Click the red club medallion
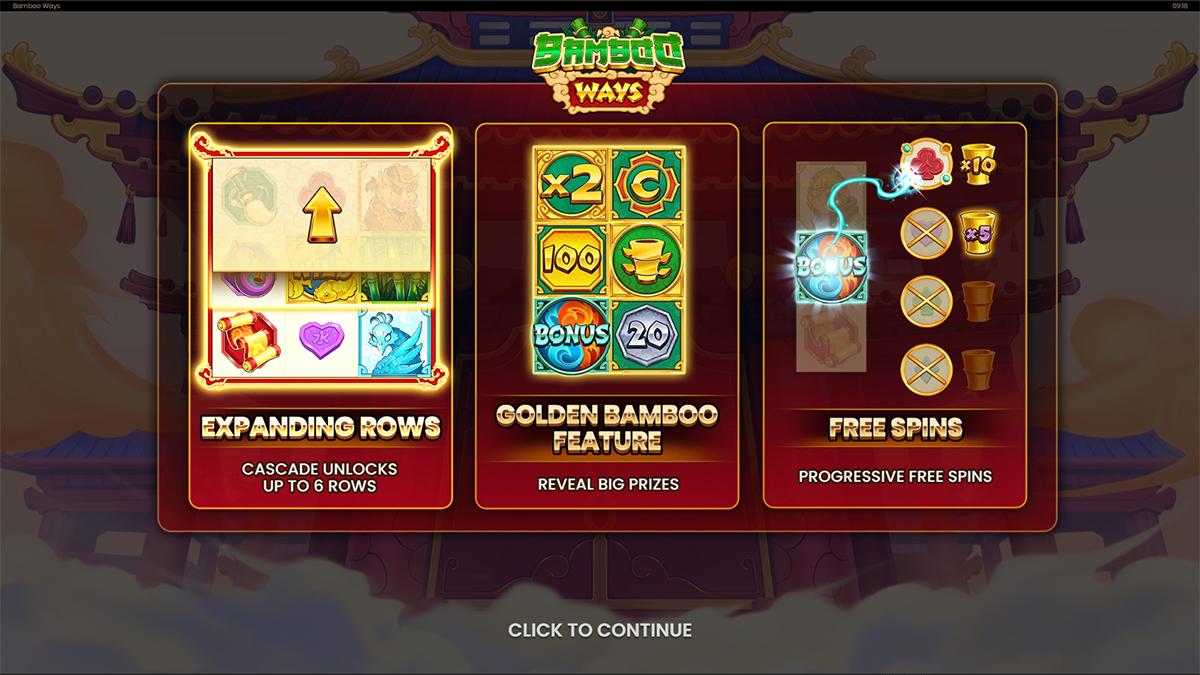 pos(927,164)
